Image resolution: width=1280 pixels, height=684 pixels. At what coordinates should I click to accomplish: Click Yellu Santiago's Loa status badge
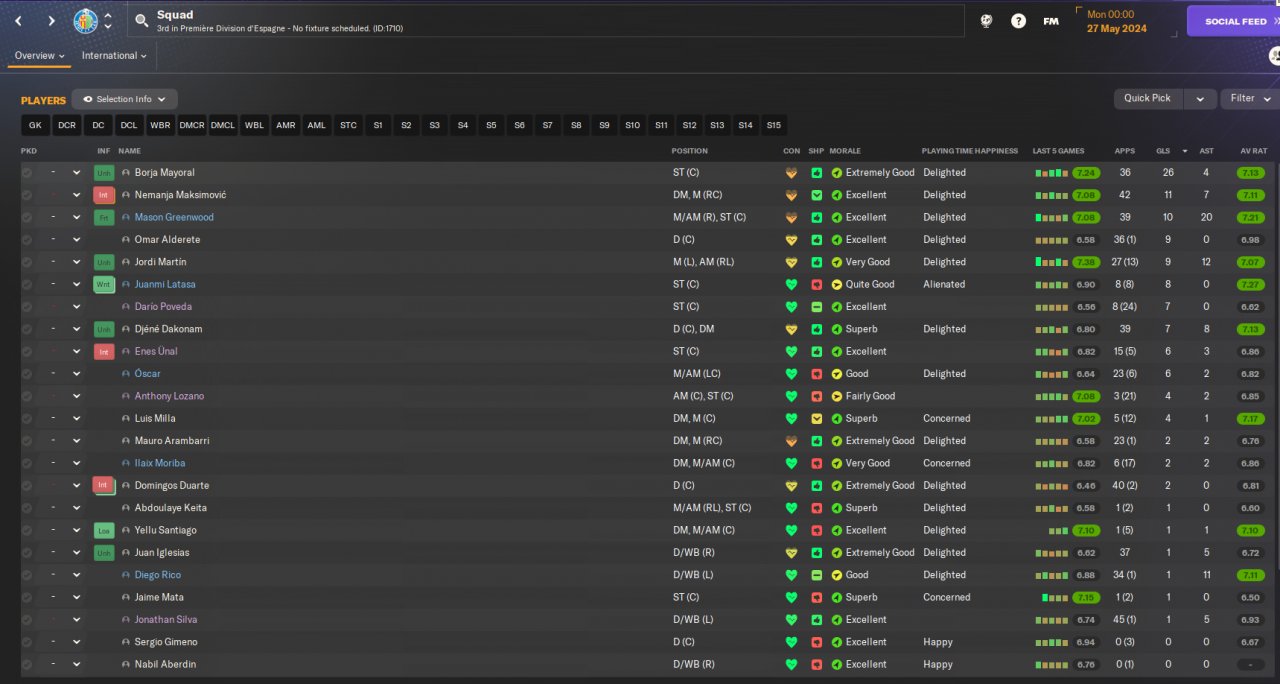coord(103,530)
